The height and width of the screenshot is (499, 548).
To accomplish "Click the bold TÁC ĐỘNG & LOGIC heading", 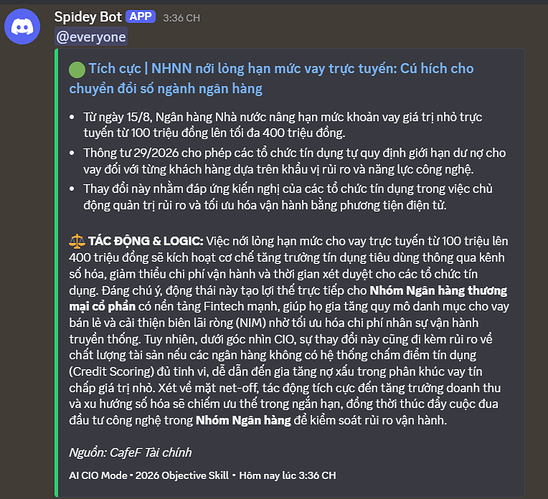I will (x=145, y=241).
